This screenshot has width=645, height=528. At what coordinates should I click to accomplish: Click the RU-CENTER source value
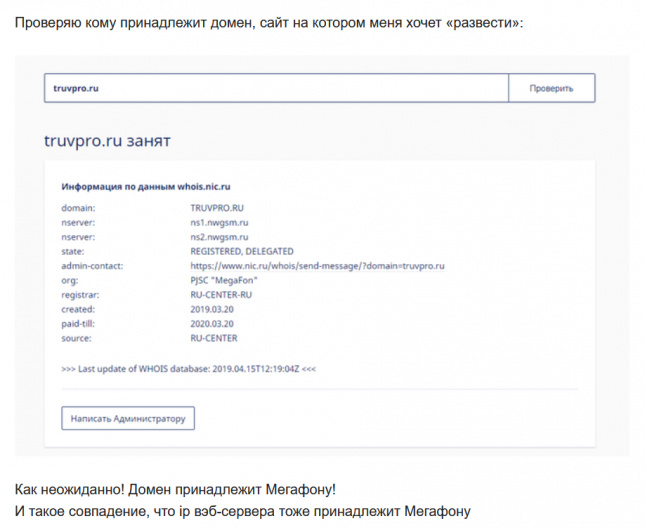[x=214, y=339]
